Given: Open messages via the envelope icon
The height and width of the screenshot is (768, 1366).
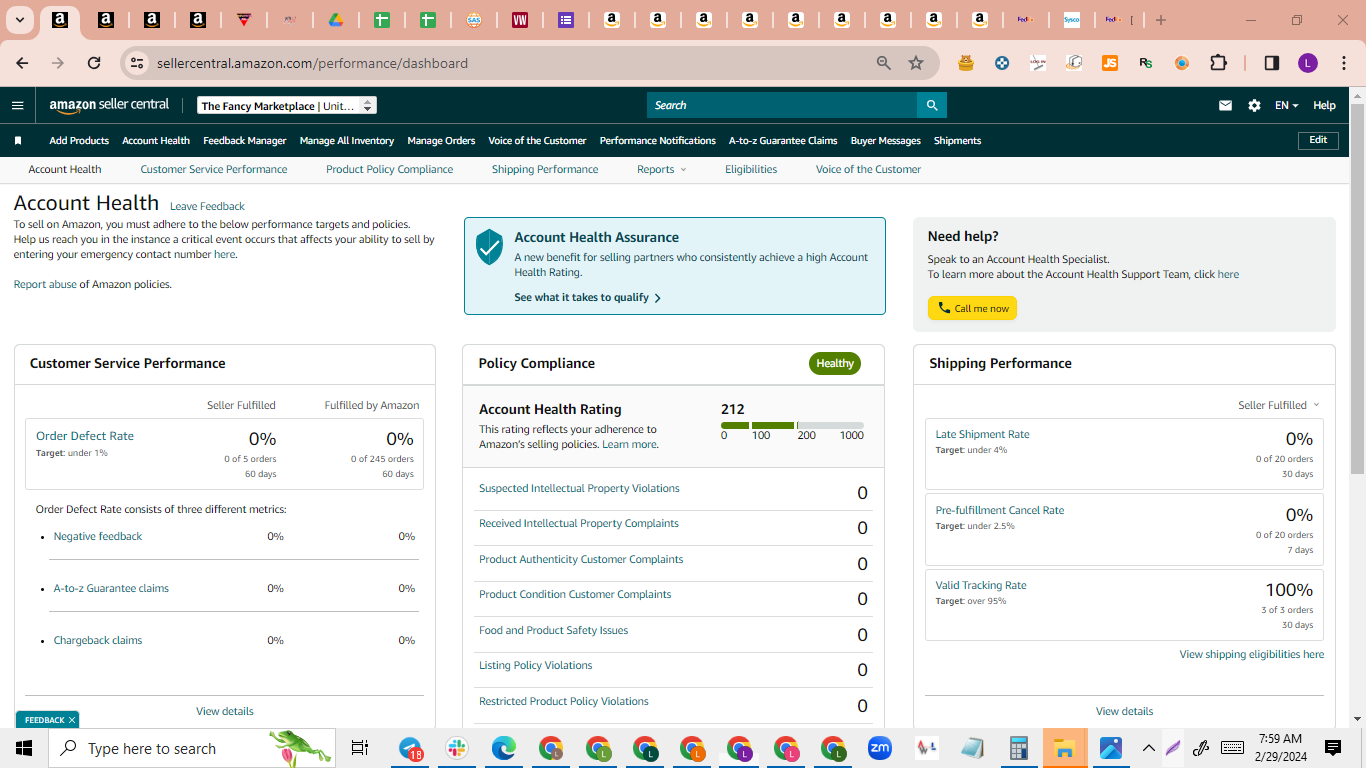Looking at the screenshot, I should pos(1225,105).
